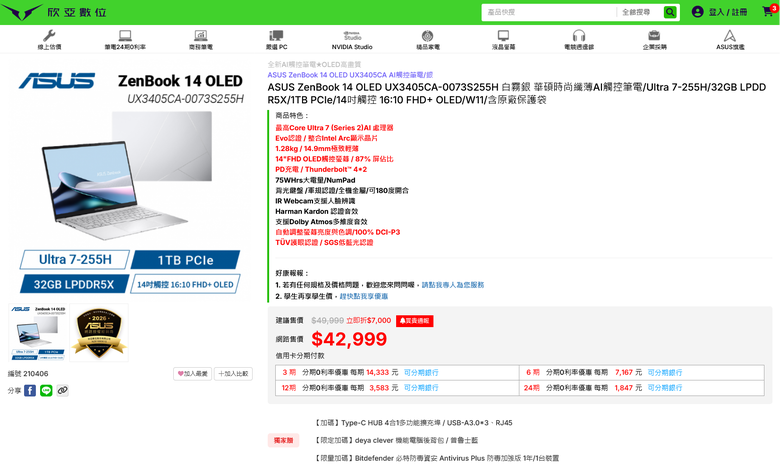Open the 企業採購 briefcase category icon
Viewport: 780px width, 472px height.
point(654,36)
